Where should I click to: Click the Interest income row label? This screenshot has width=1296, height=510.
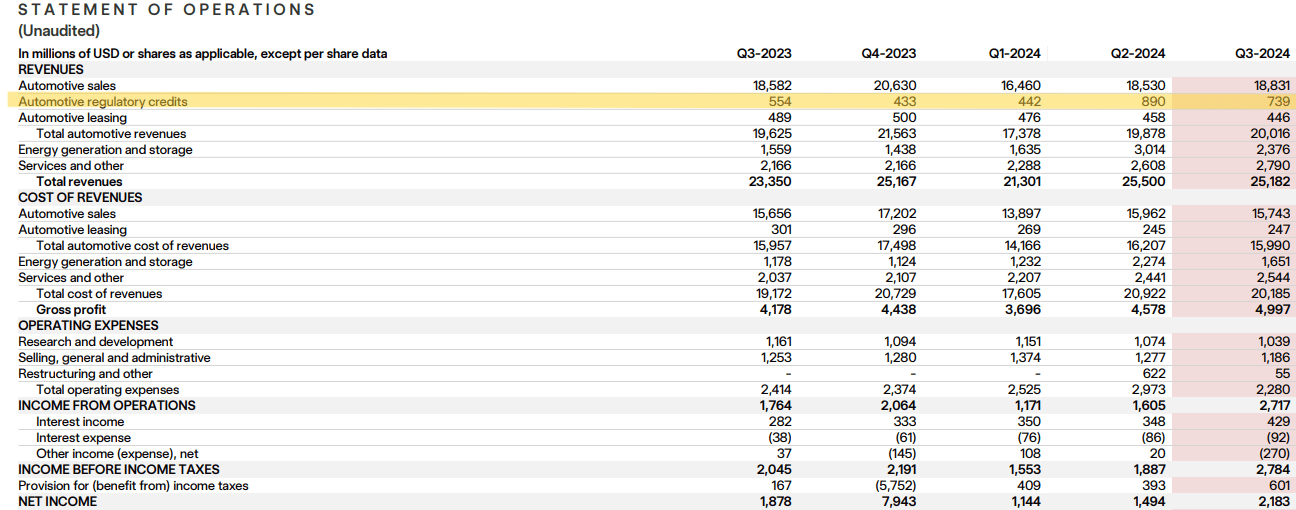click(x=80, y=422)
